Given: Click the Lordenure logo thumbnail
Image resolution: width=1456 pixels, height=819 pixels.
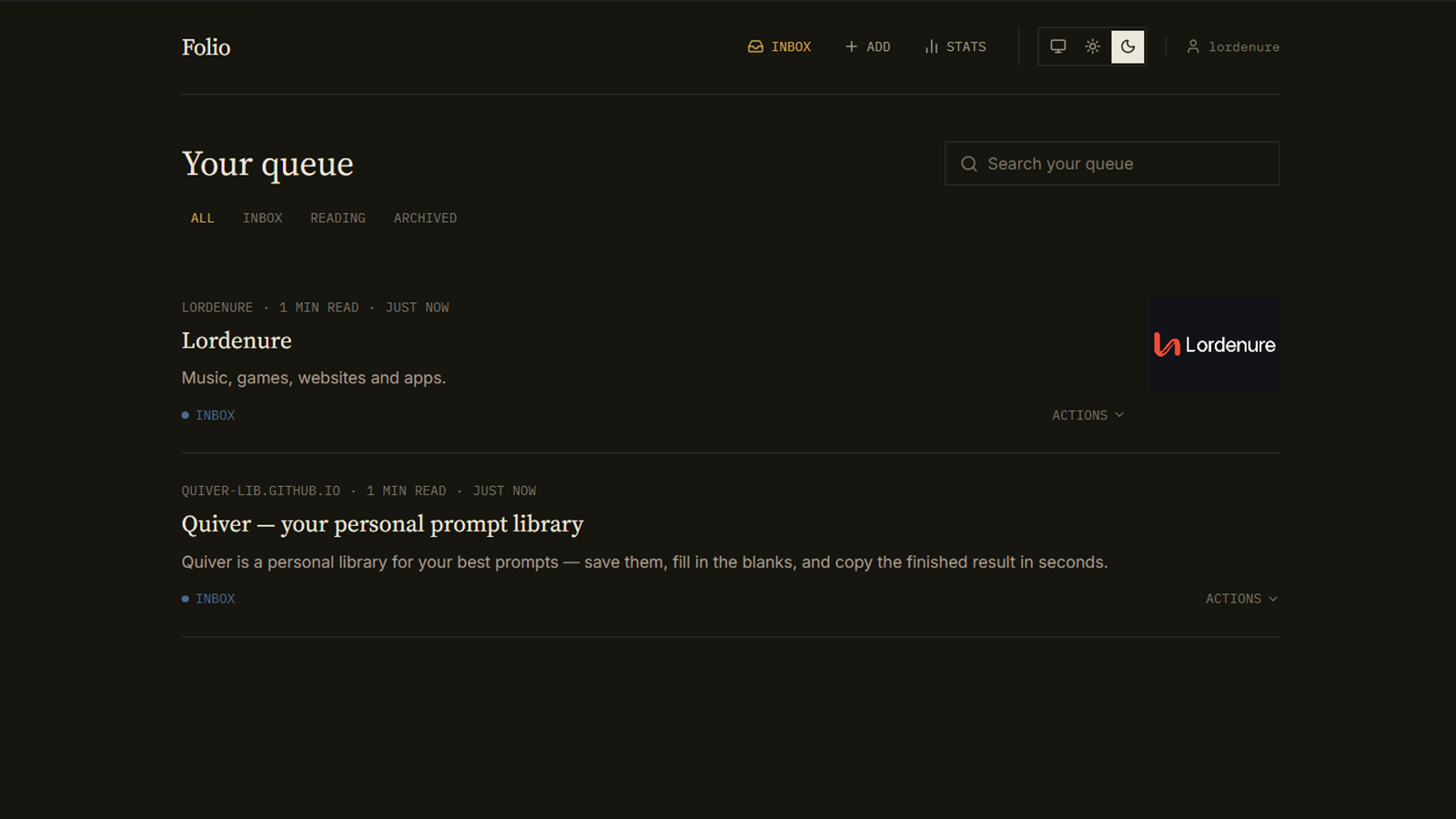Looking at the screenshot, I should 1215,345.
